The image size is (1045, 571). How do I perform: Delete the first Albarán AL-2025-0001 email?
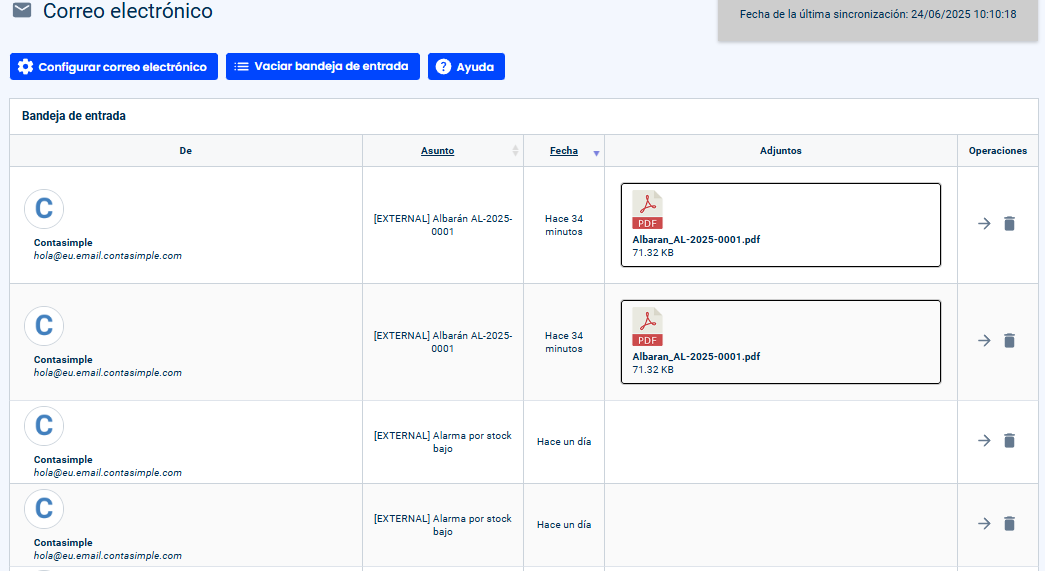pyautogui.click(x=1010, y=224)
